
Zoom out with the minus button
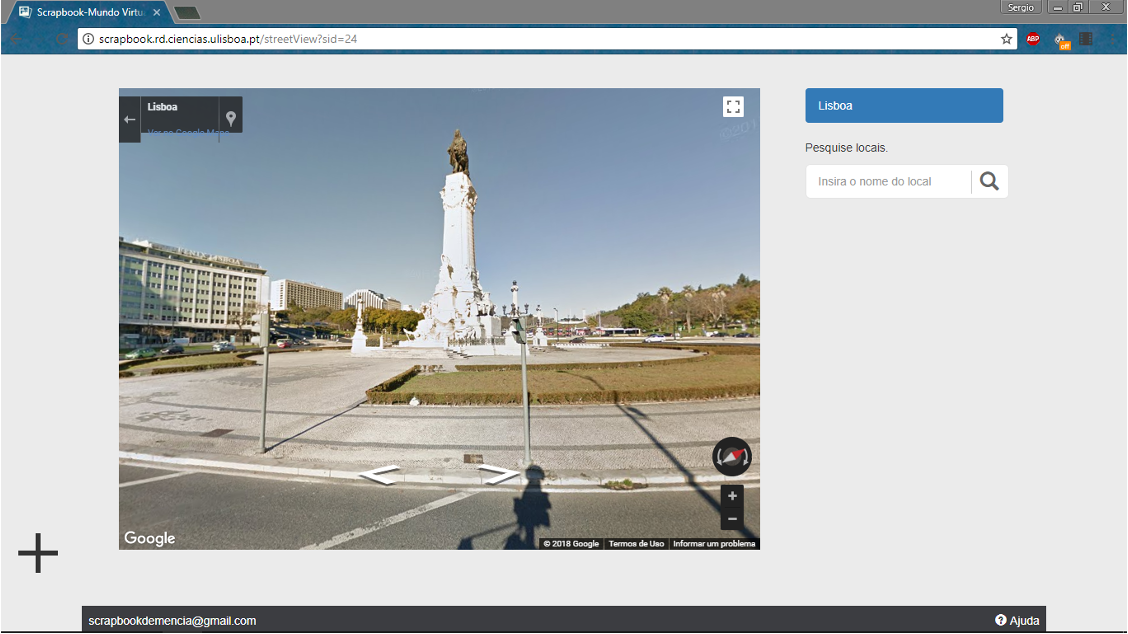(x=732, y=519)
